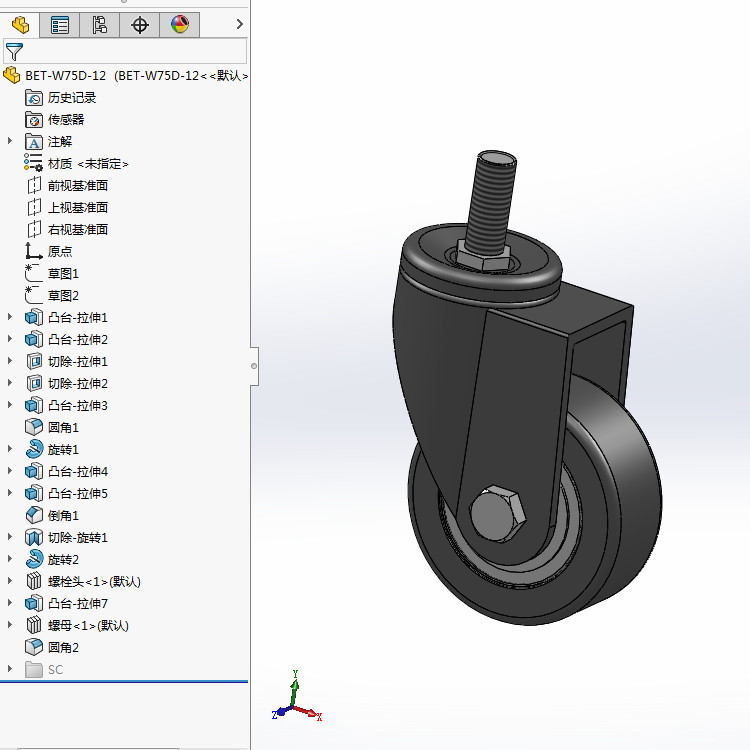
Task: Click the hex axle bolt head
Action: coord(498,514)
